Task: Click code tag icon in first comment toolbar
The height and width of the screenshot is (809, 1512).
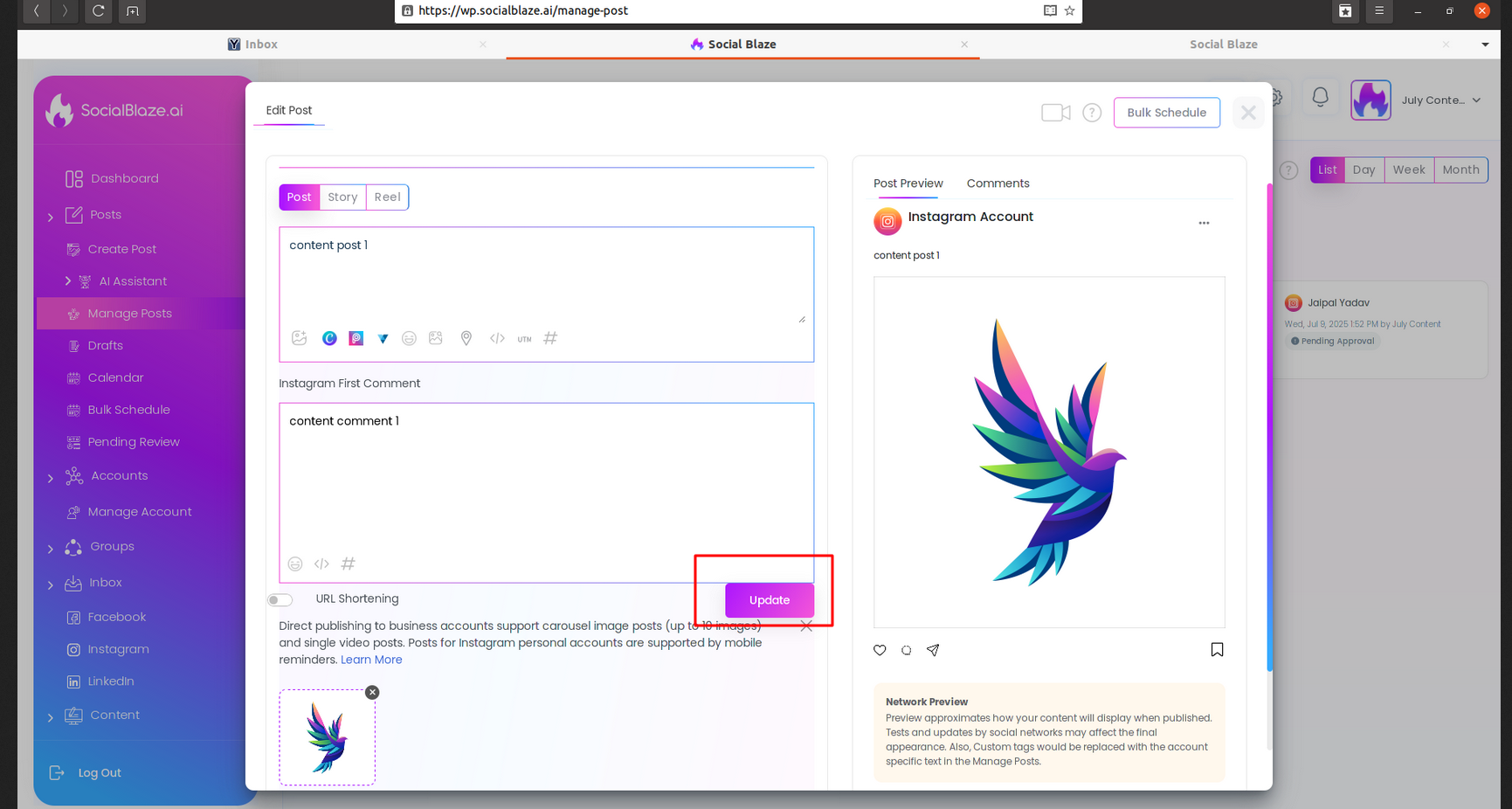Action: coord(321,564)
